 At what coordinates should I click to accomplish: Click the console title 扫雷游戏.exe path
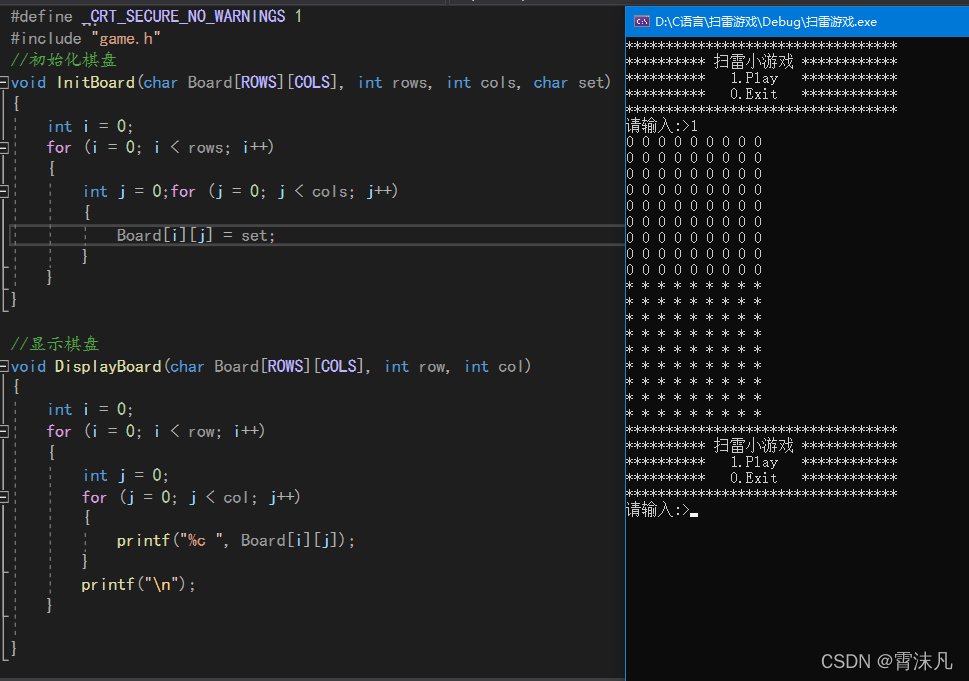pos(766,22)
